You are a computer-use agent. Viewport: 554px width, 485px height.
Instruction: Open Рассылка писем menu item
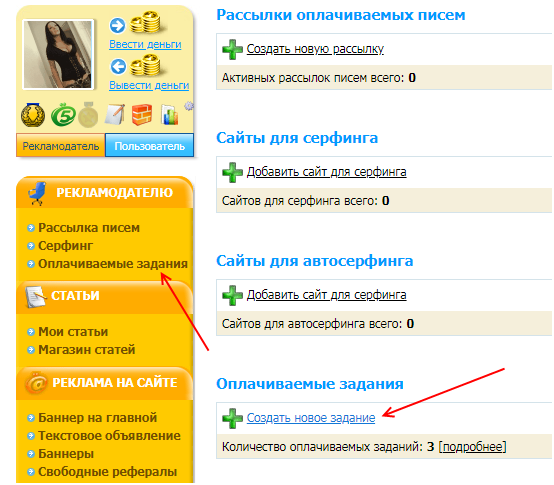pyautogui.click(x=89, y=227)
